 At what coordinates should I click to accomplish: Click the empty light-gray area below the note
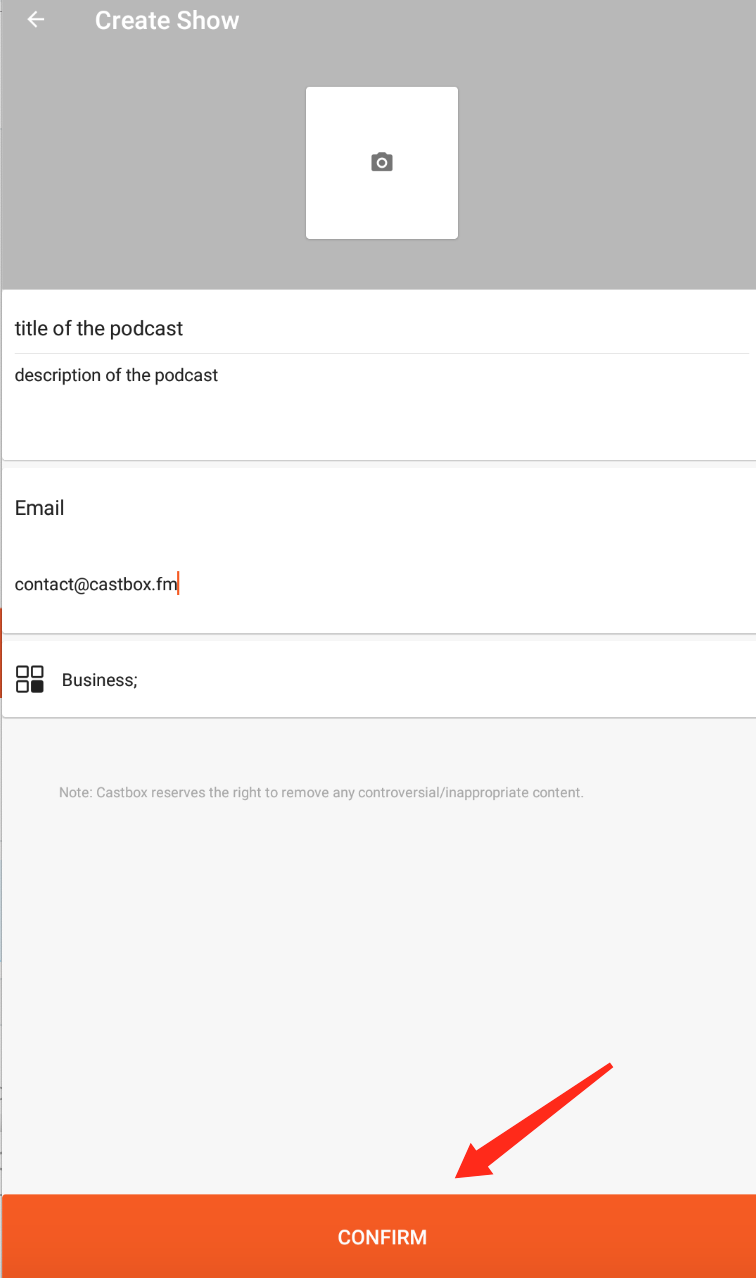pyautogui.click(x=300, y=950)
